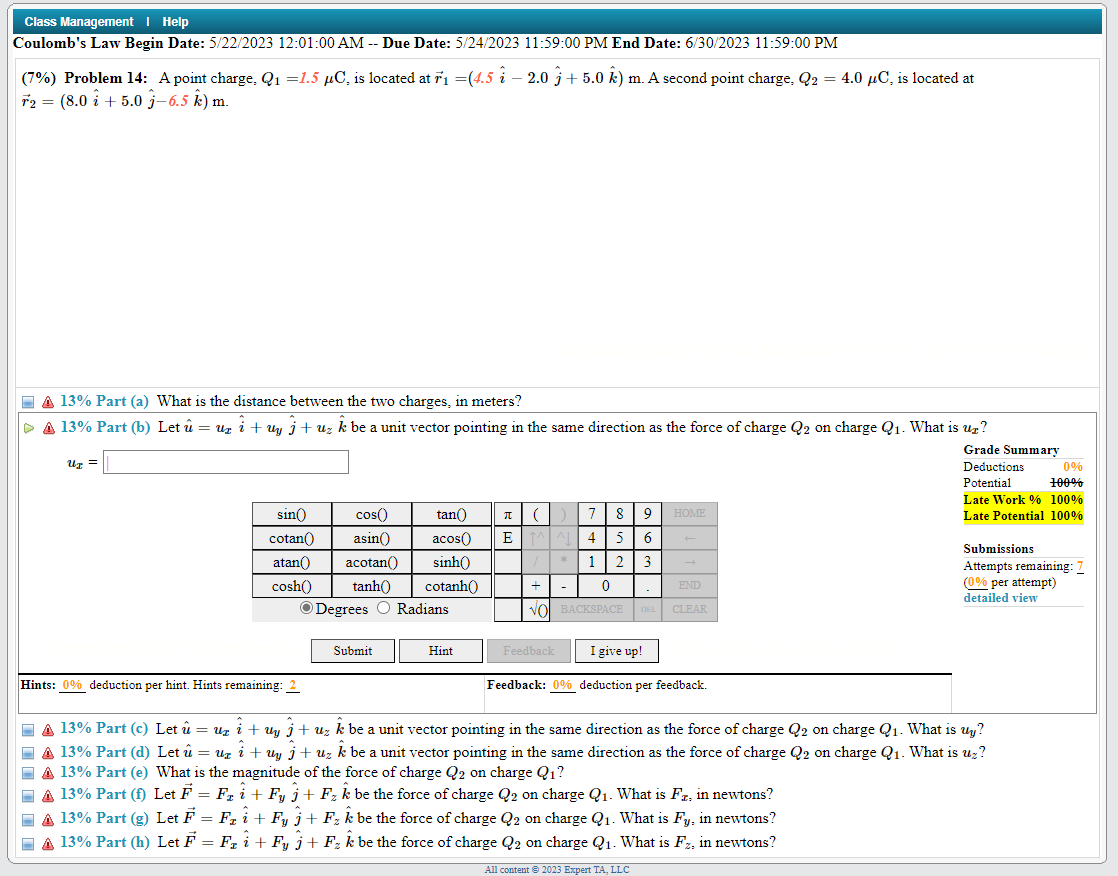Switch to Radians mode
Image resolution: width=1118 pixels, height=876 pixels.
pyautogui.click(x=384, y=608)
